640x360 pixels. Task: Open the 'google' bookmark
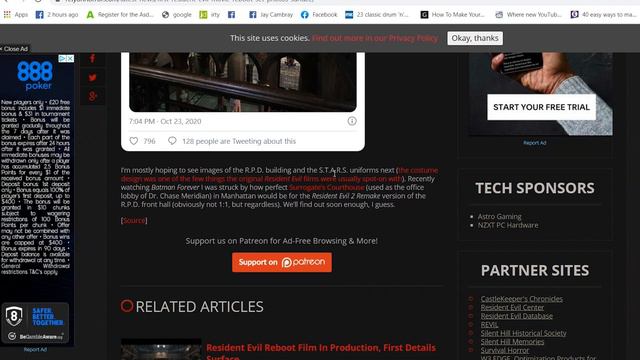click(176, 15)
